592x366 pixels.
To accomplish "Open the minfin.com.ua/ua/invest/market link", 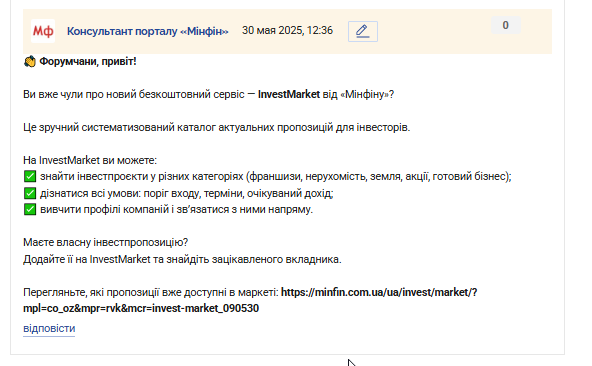I will coord(379,292).
